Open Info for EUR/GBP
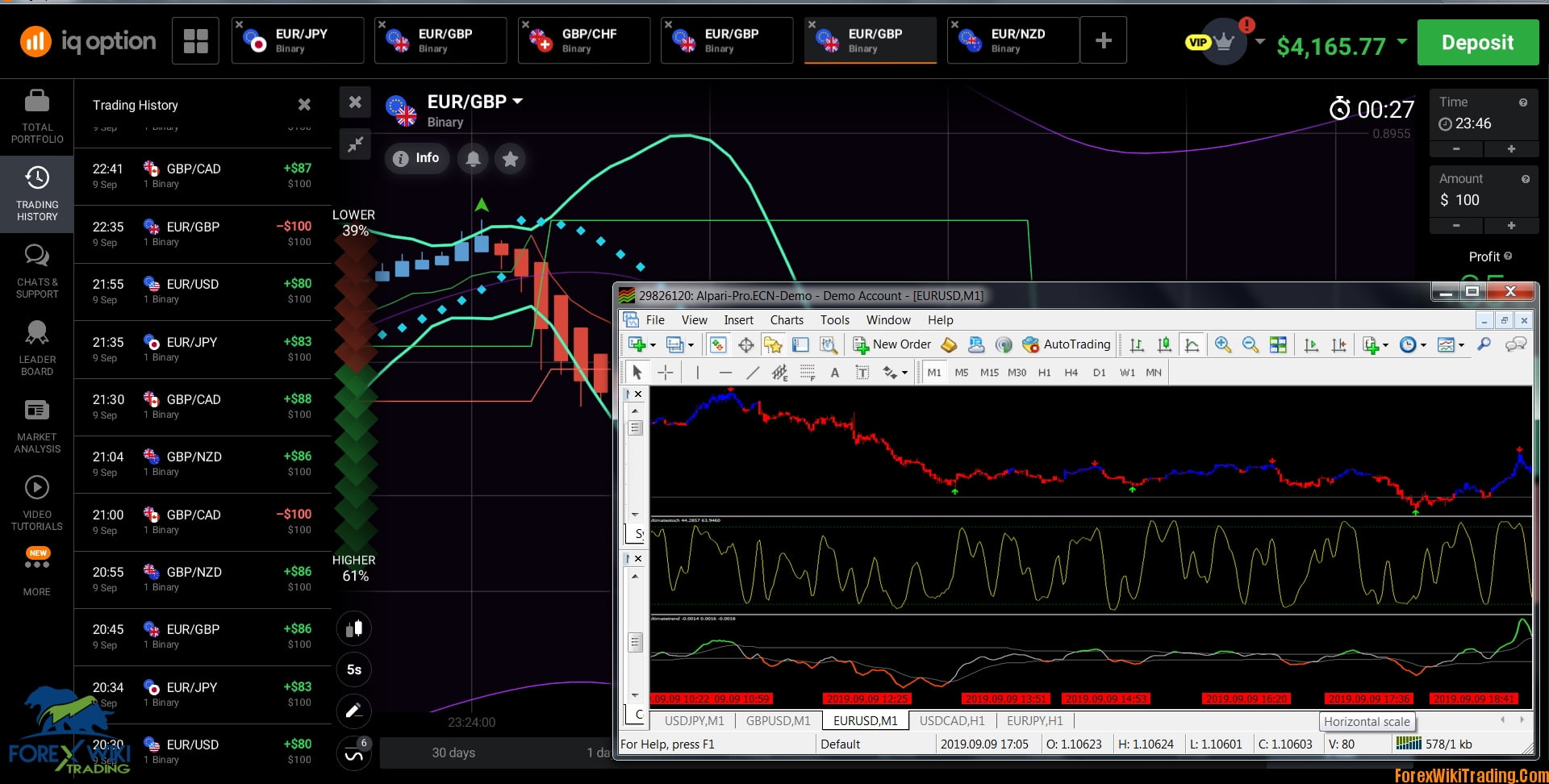The image size is (1549, 784). coord(417,158)
